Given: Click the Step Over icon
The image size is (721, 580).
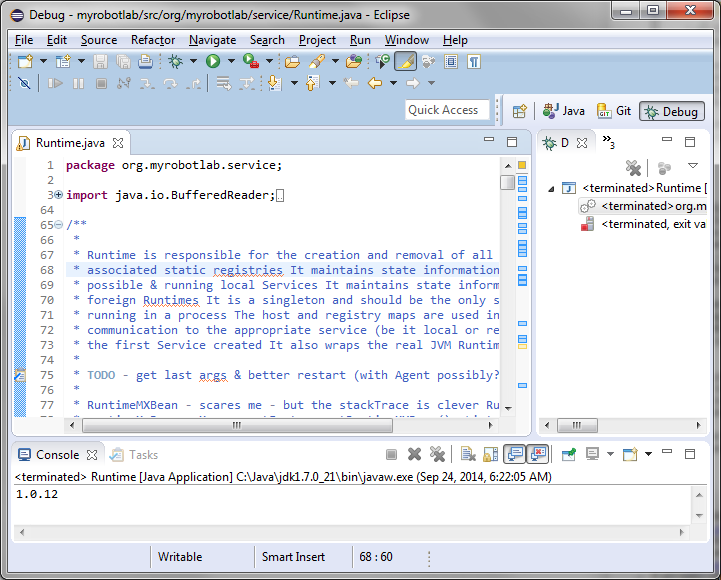Looking at the screenshot, I should [x=170, y=83].
